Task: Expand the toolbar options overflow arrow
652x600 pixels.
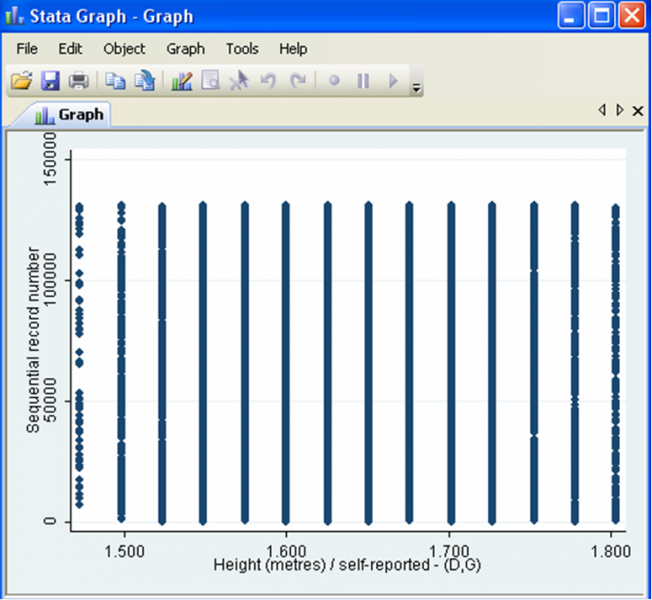Action: (417, 89)
